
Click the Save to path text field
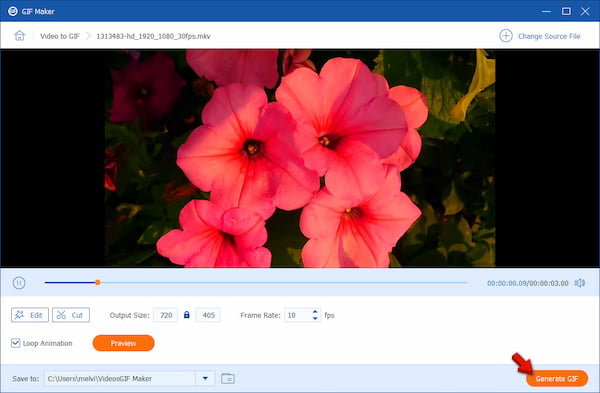pos(120,378)
